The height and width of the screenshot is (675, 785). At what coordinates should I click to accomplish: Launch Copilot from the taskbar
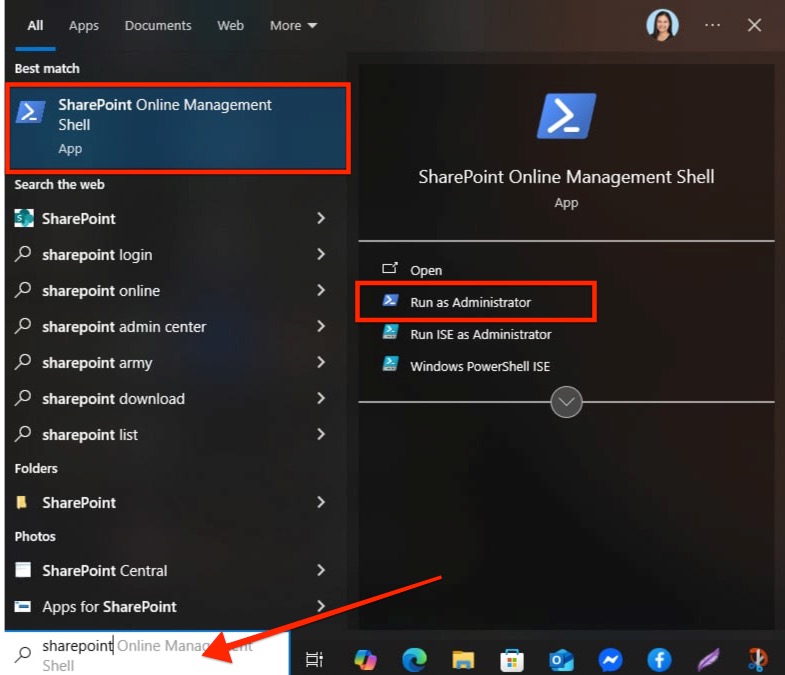pos(365,659)
